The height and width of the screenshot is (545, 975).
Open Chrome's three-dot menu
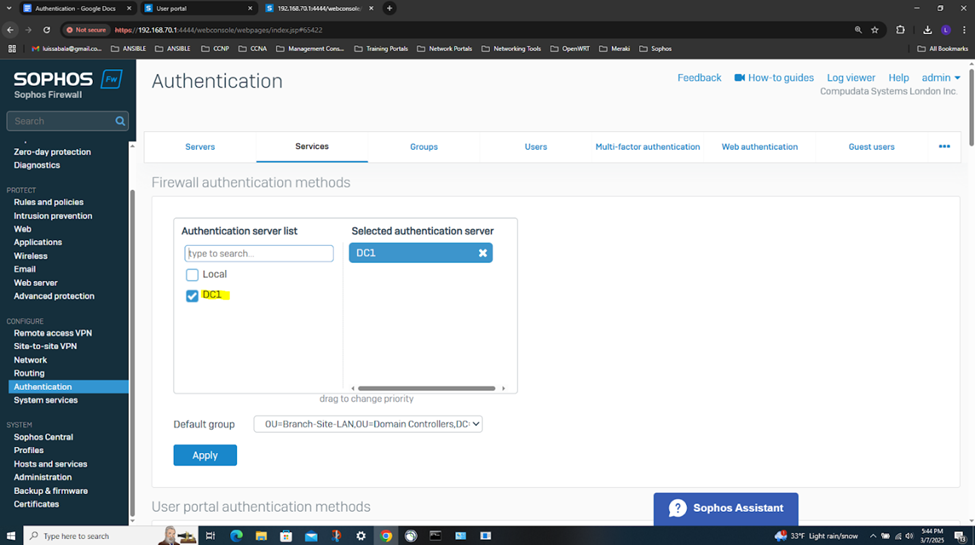tap(964, 30)
